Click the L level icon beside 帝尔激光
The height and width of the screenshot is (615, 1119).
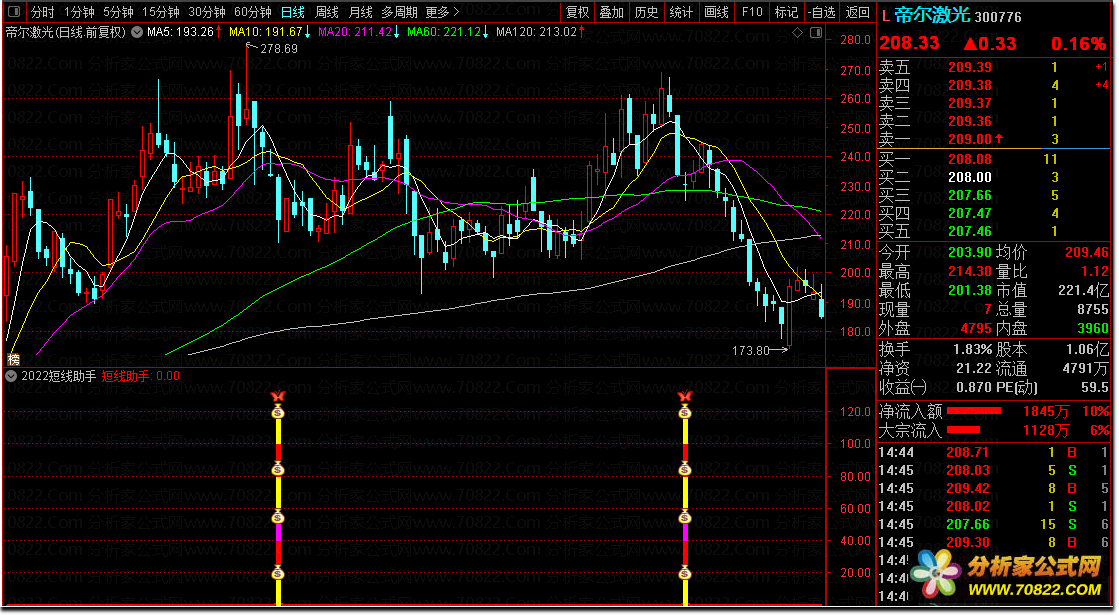pyautogui.click(x=885, y=16)
